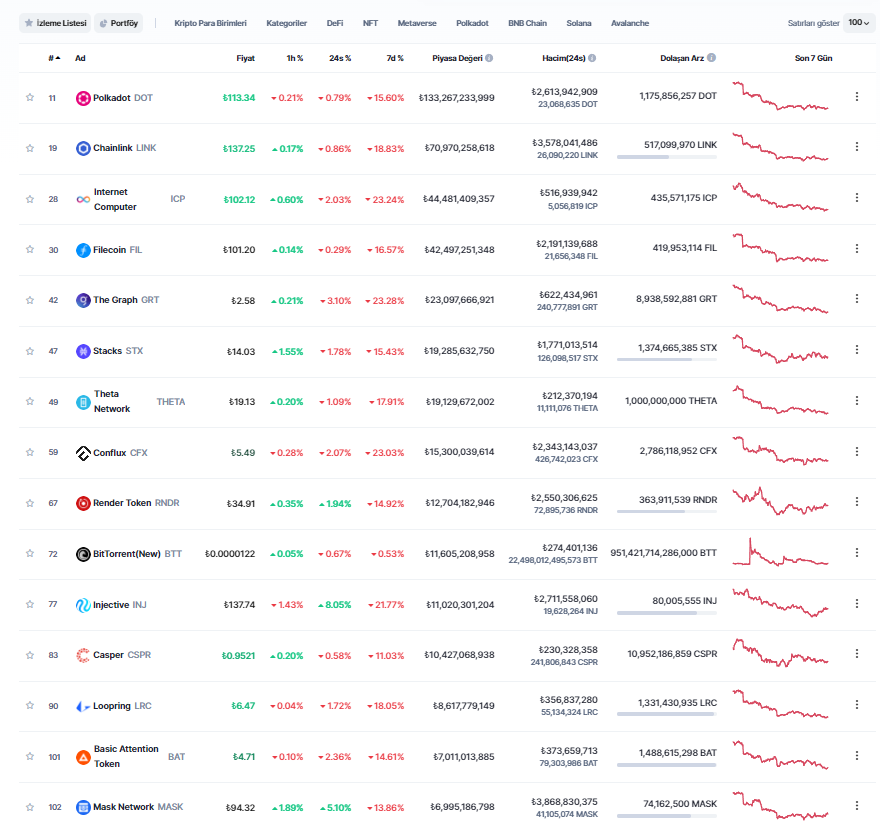This screenshot has width=880, height=832.
Task: Open the rows-to-show 100 dropdown
Action: [859, 23]
